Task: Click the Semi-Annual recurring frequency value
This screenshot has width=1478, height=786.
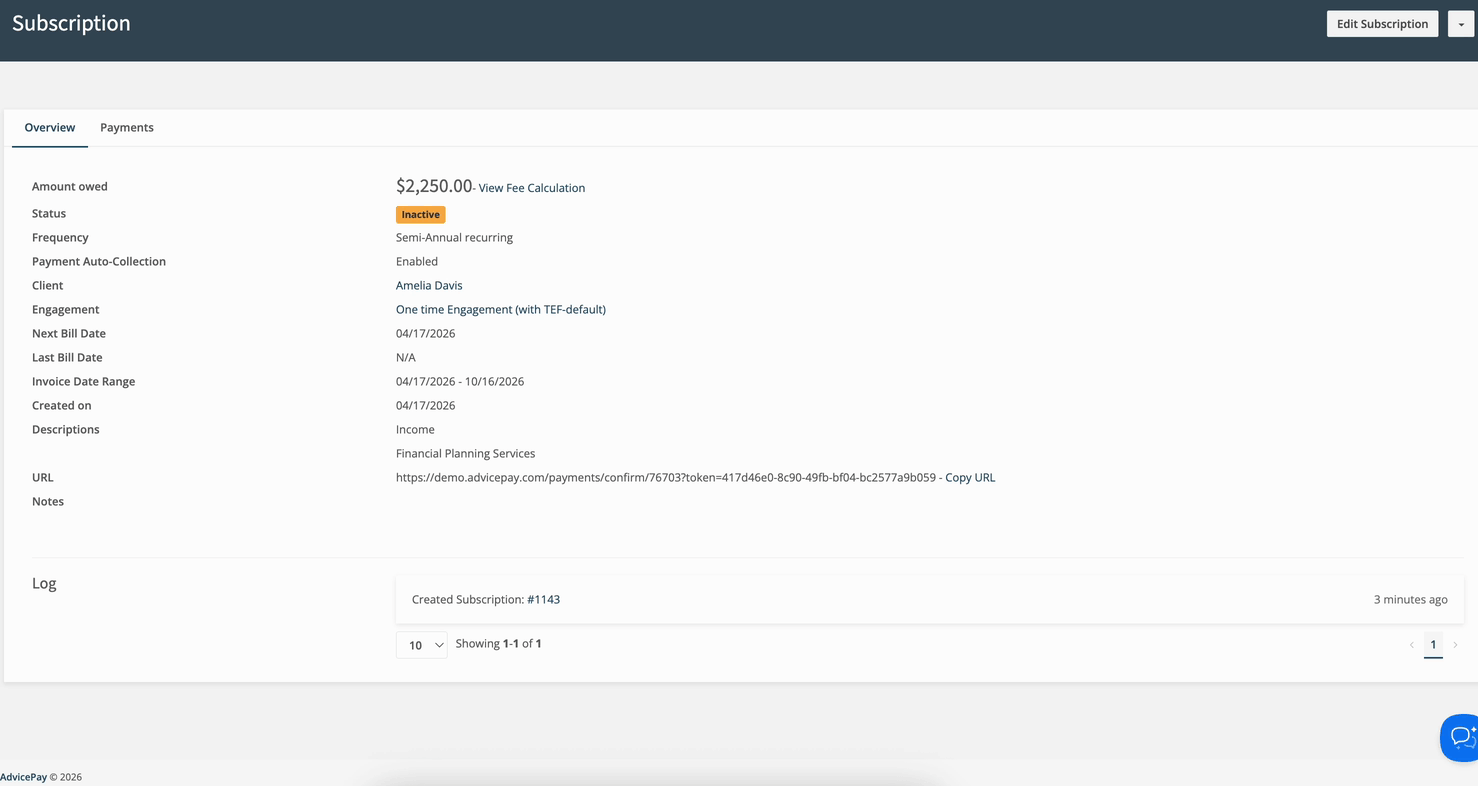Action: pyautogui.click(x=454, y=237)
